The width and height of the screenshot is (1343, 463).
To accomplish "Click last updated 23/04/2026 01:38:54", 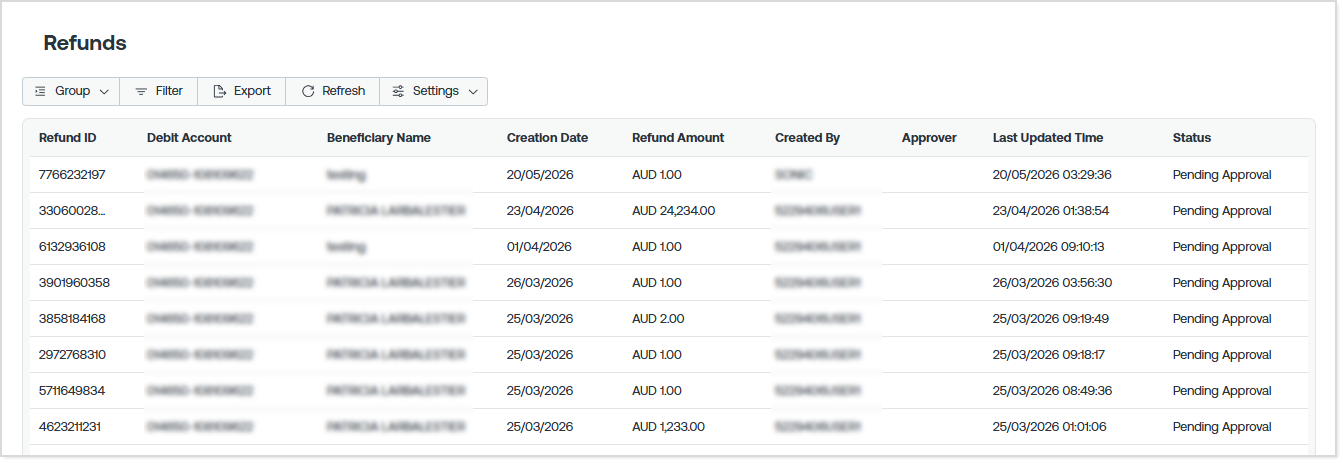I will point(1051,211).
